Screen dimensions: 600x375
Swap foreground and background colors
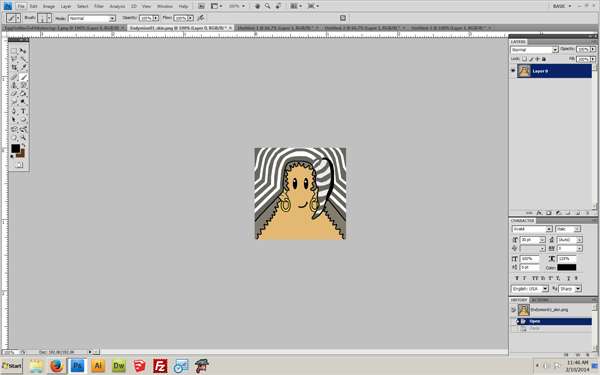point(24,145)
